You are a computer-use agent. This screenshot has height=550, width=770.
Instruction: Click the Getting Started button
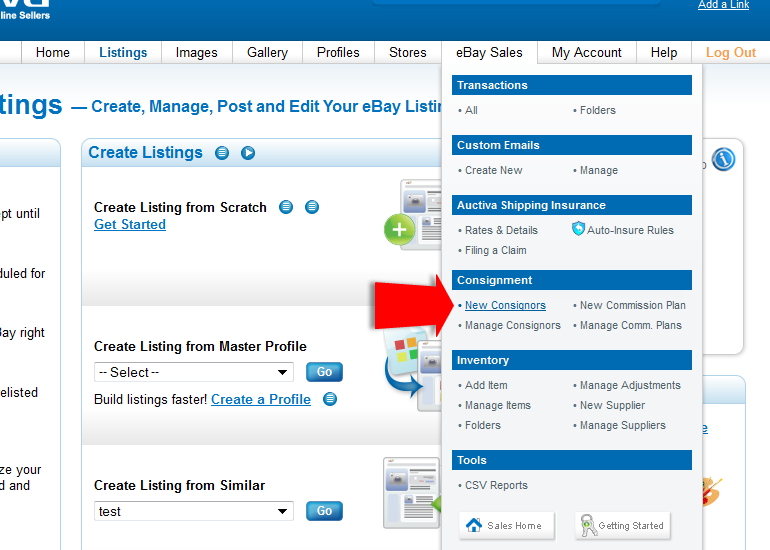pyautogui.click(x=622, y=525)
